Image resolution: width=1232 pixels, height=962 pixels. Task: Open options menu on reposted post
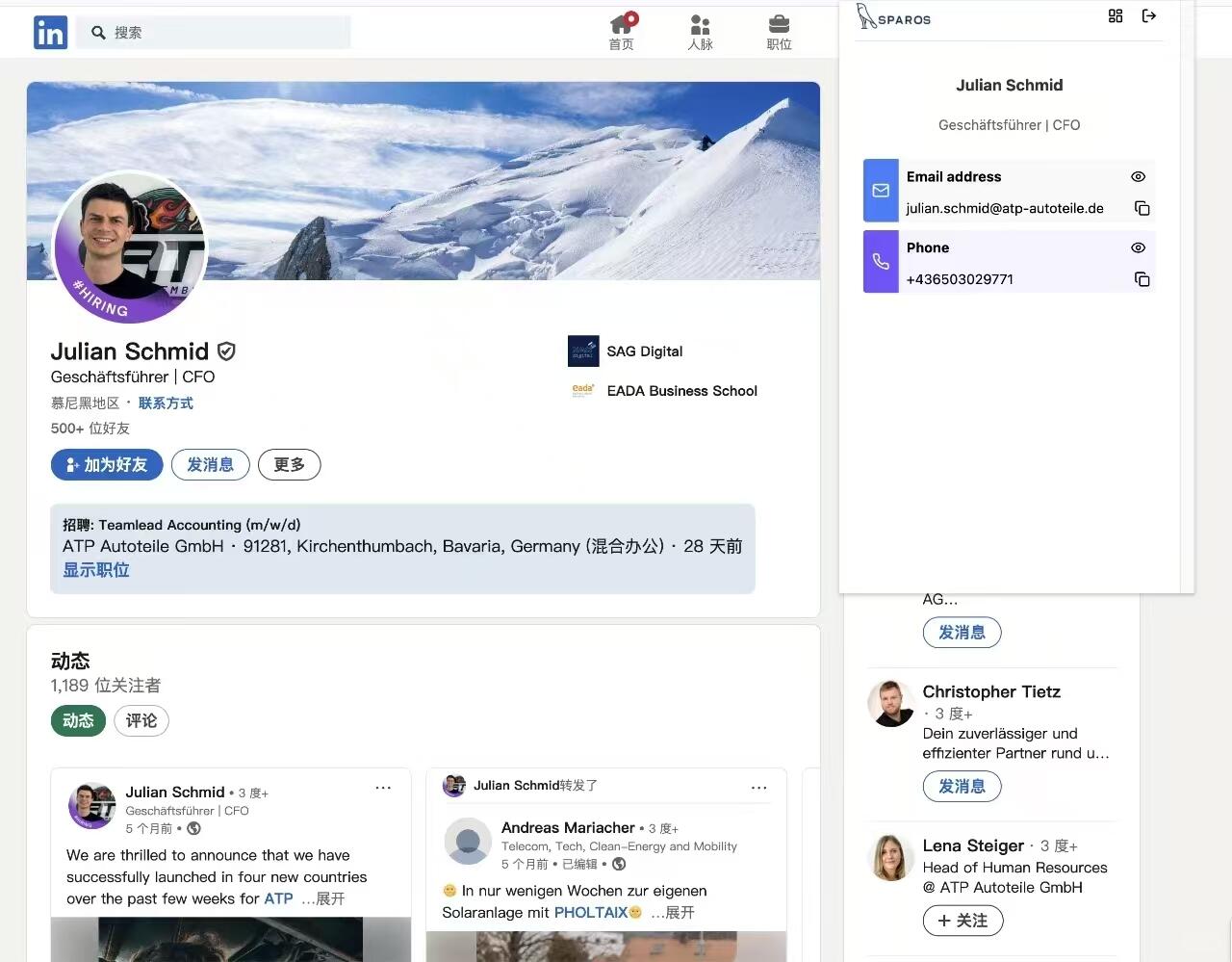[x=759, y=788]
